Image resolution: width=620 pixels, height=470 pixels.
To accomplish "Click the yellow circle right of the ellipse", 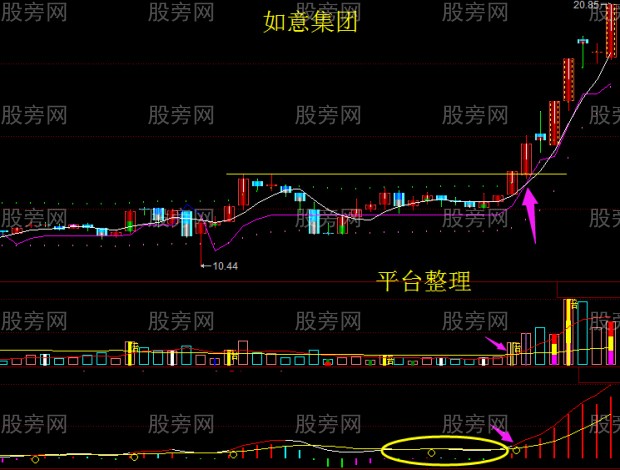I will [x=516, y=450].
